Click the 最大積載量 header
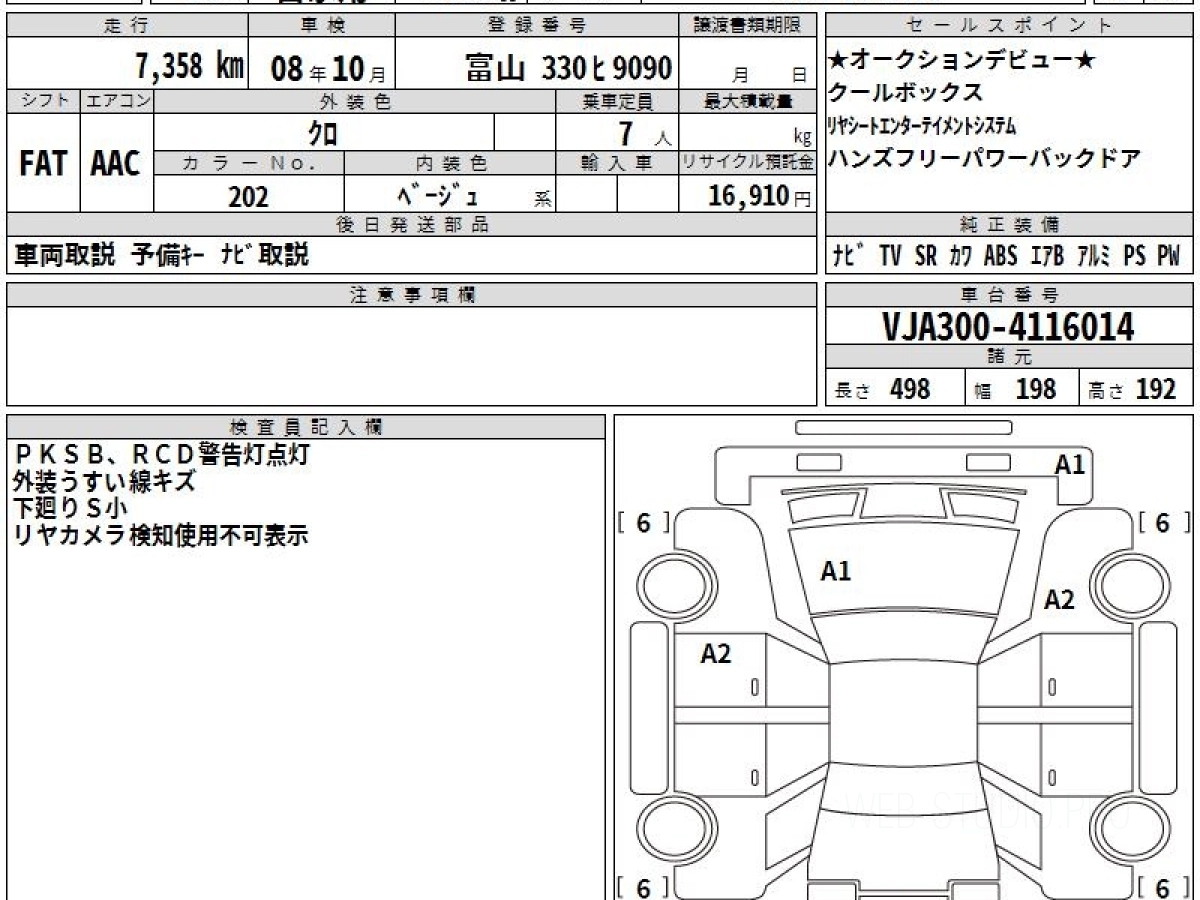The image size is (1200, 900). [x=748, y=101]
